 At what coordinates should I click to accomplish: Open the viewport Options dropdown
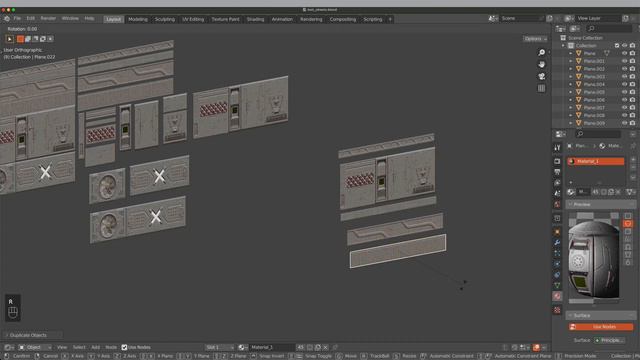point(535,39)
